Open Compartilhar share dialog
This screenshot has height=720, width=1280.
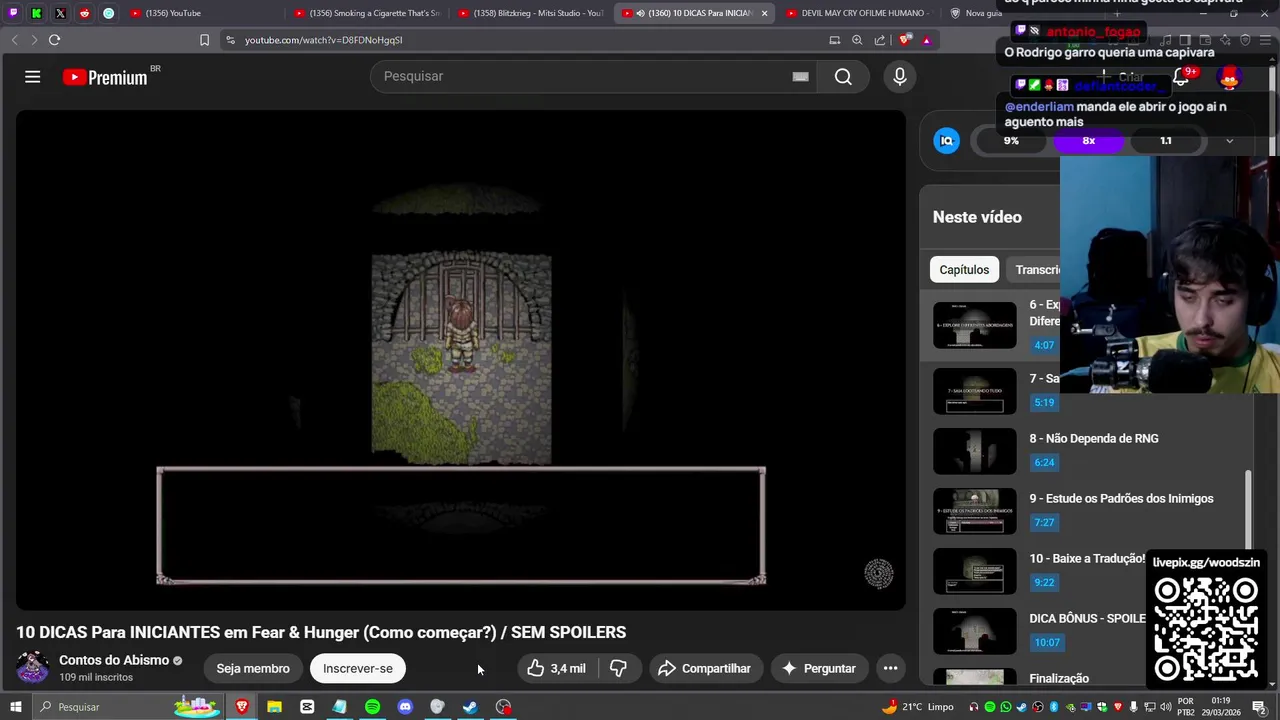pos(705,668)
